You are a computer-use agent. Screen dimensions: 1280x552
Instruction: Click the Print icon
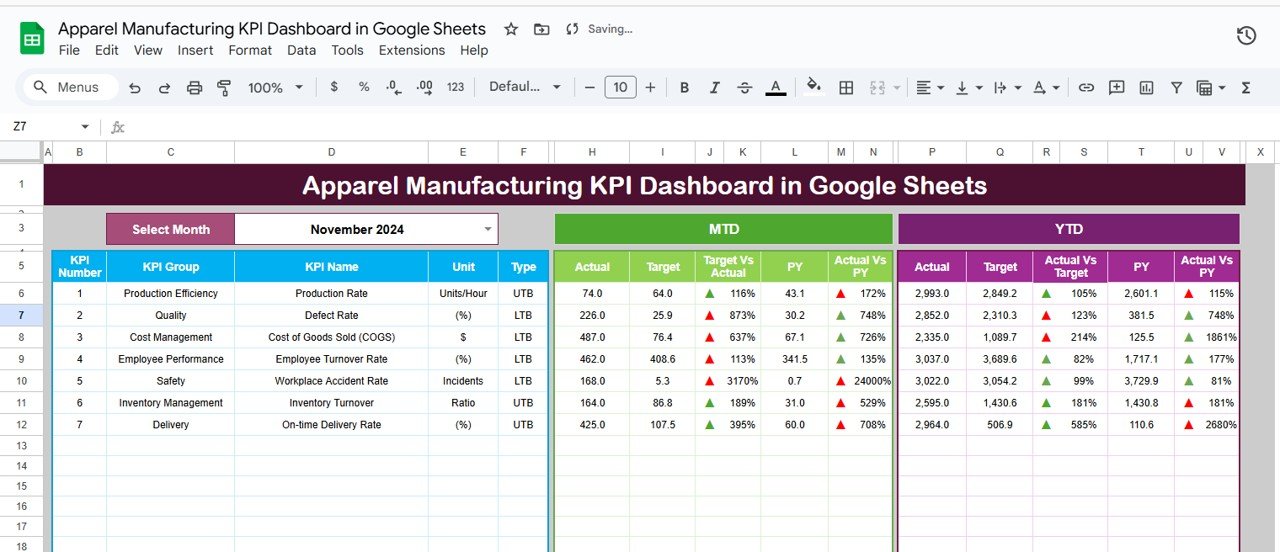[195, 88]
